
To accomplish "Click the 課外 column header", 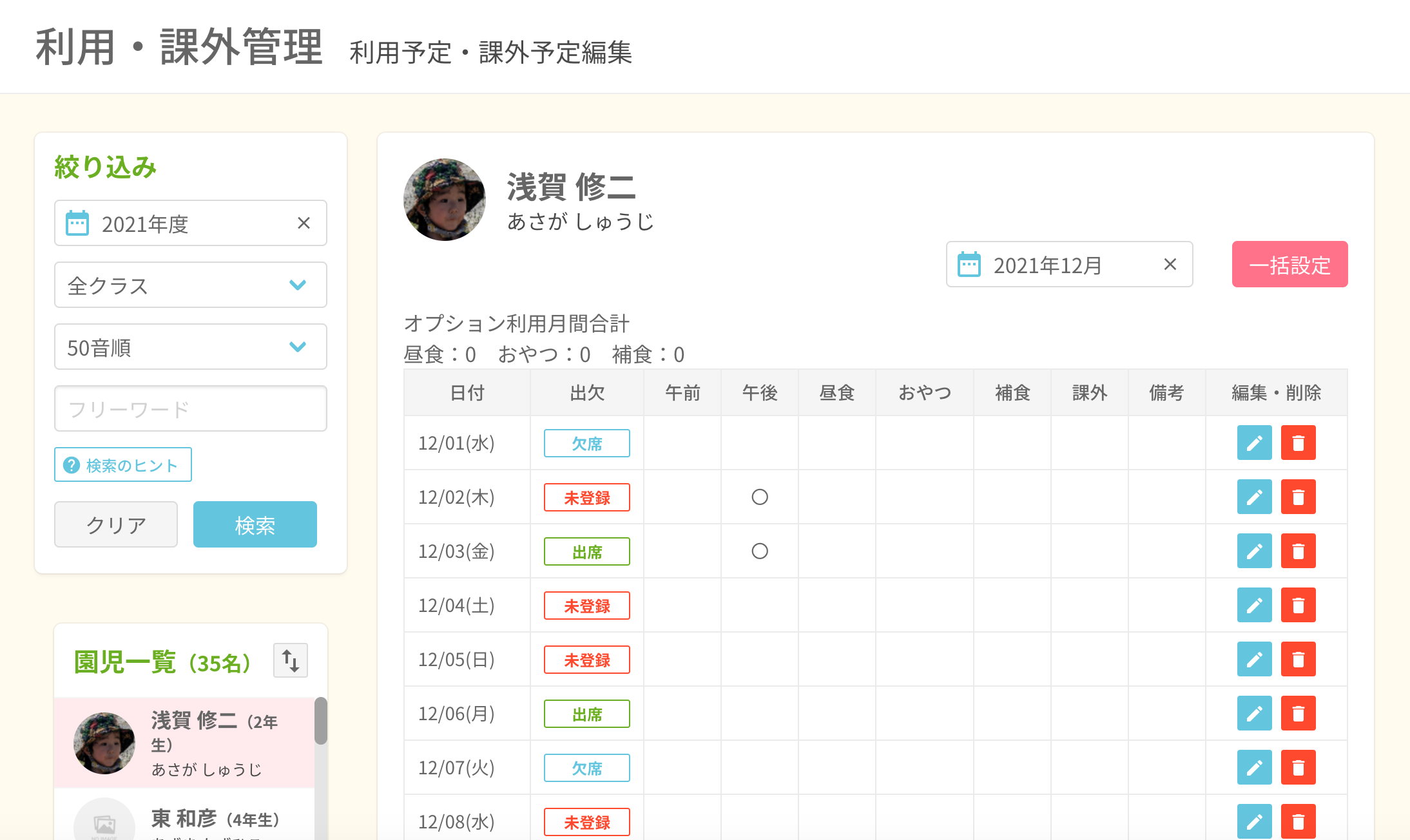I will pyautogui.click(x=1090, y=392).
